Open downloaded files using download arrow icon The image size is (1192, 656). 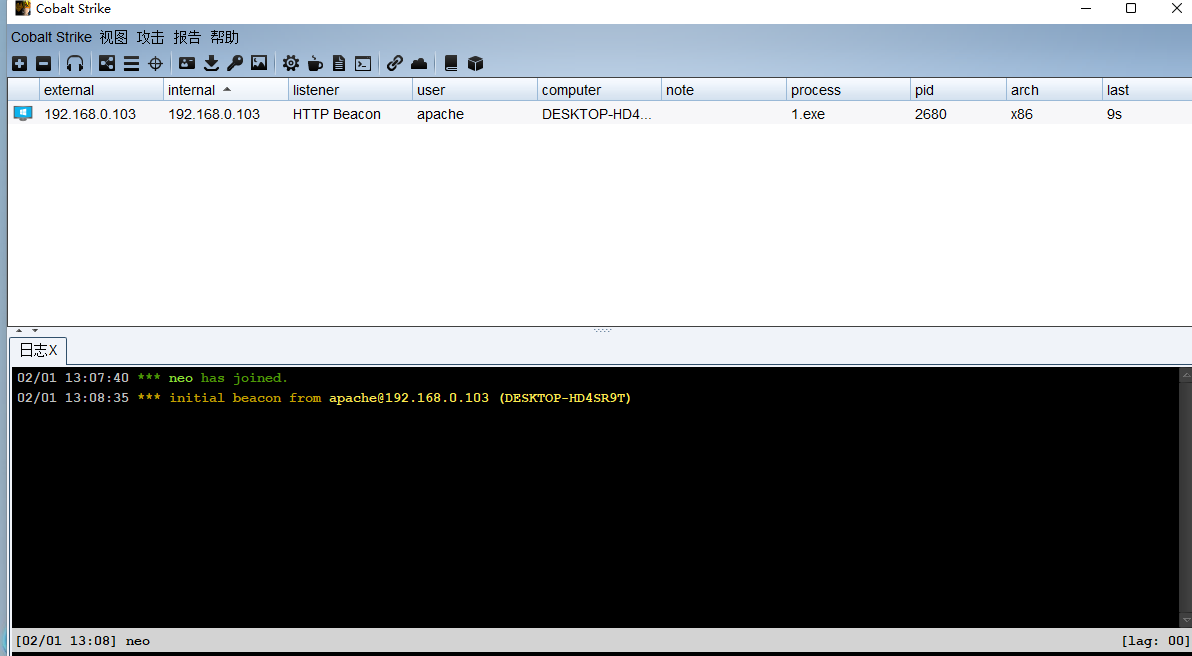(x=211, y=64)
